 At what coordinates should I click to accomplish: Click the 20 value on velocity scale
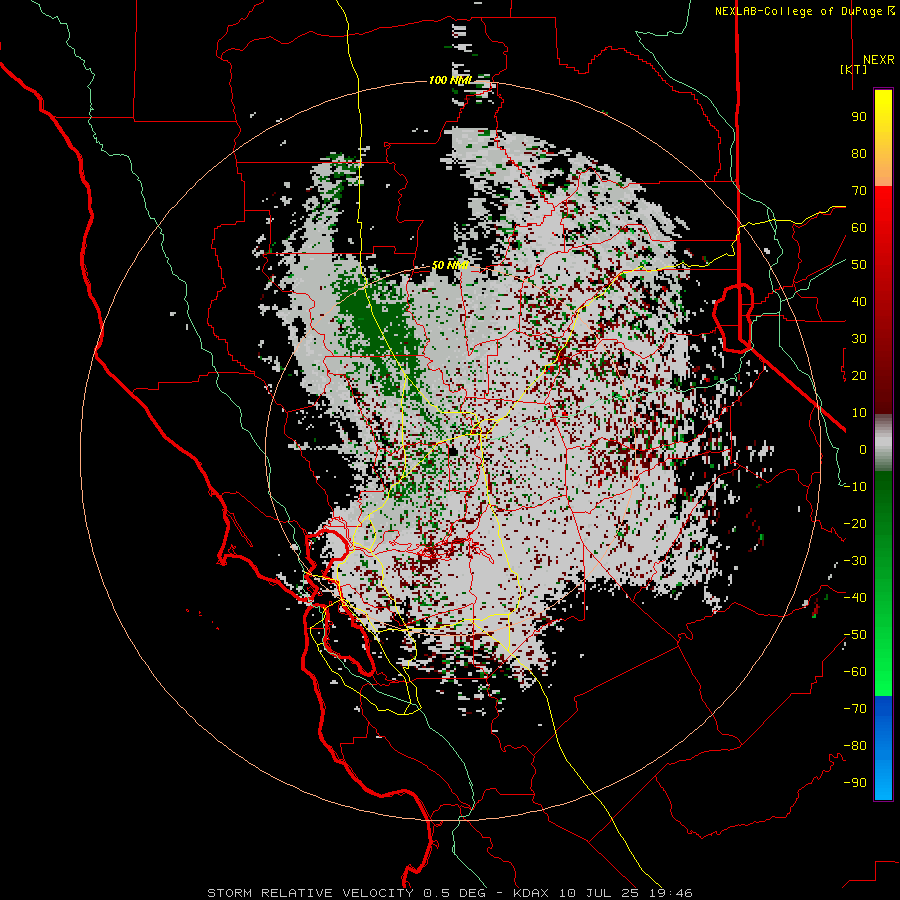pos(859,375)
